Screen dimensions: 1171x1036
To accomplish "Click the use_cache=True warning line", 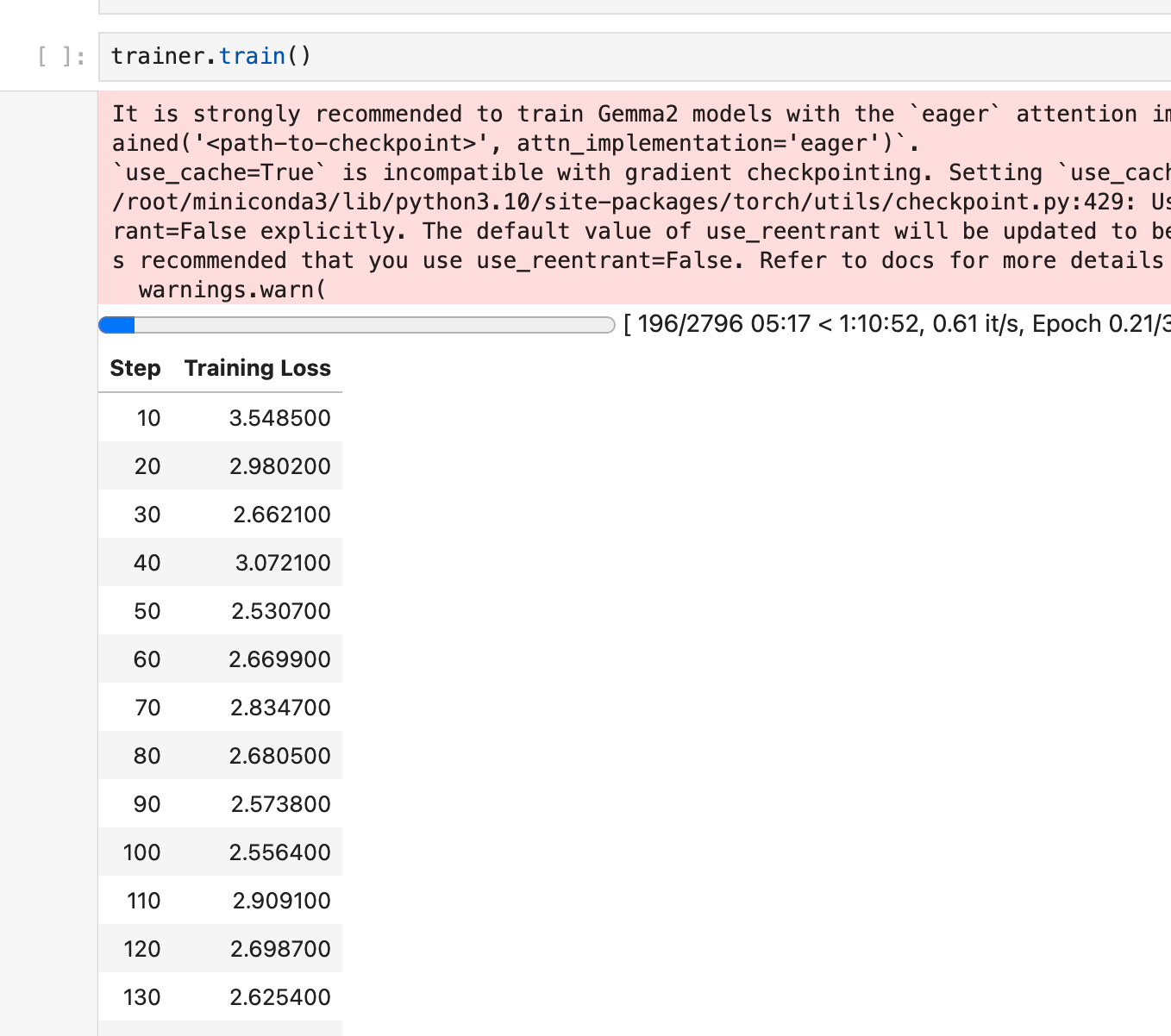I will pyautogui.click(x=604, y=172).
